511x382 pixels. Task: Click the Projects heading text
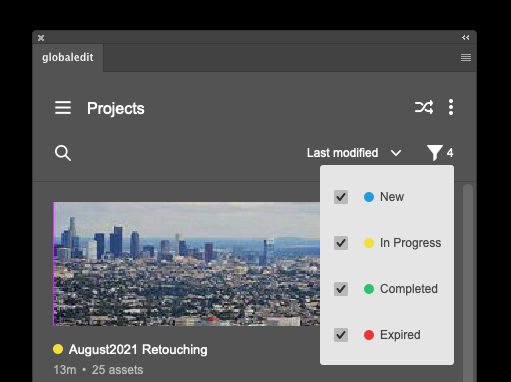pos(116,108)
